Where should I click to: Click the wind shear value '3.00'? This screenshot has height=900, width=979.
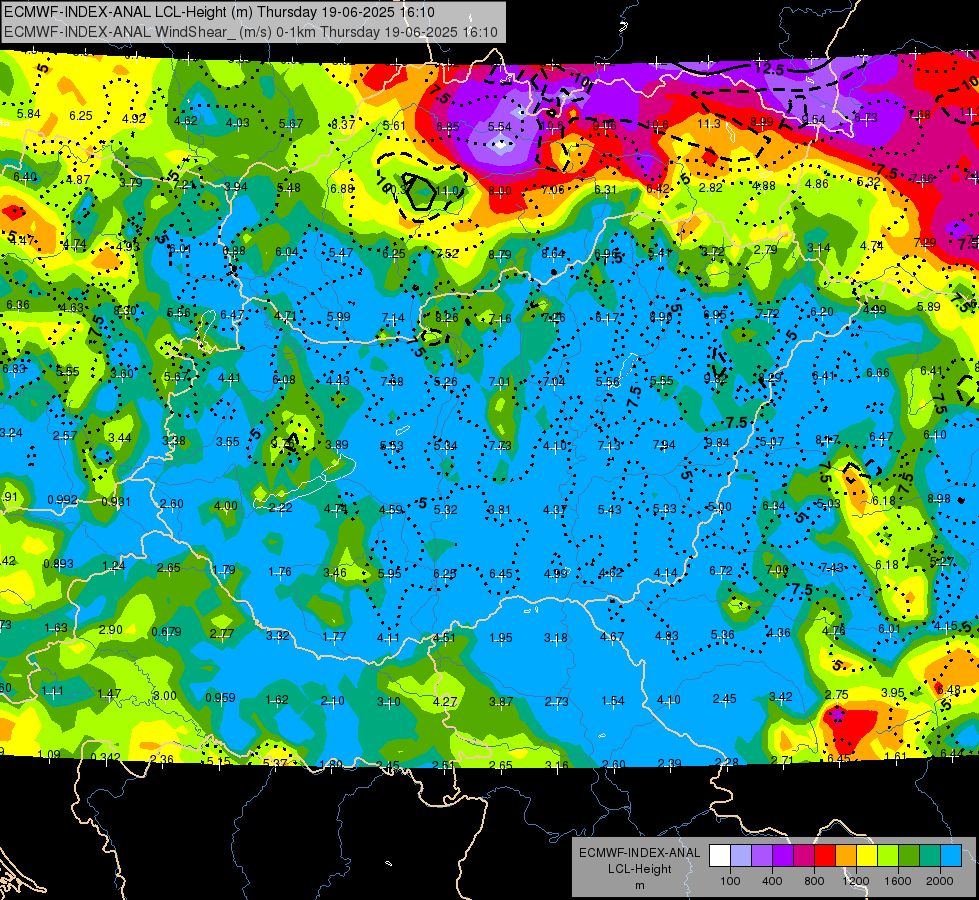165,696
